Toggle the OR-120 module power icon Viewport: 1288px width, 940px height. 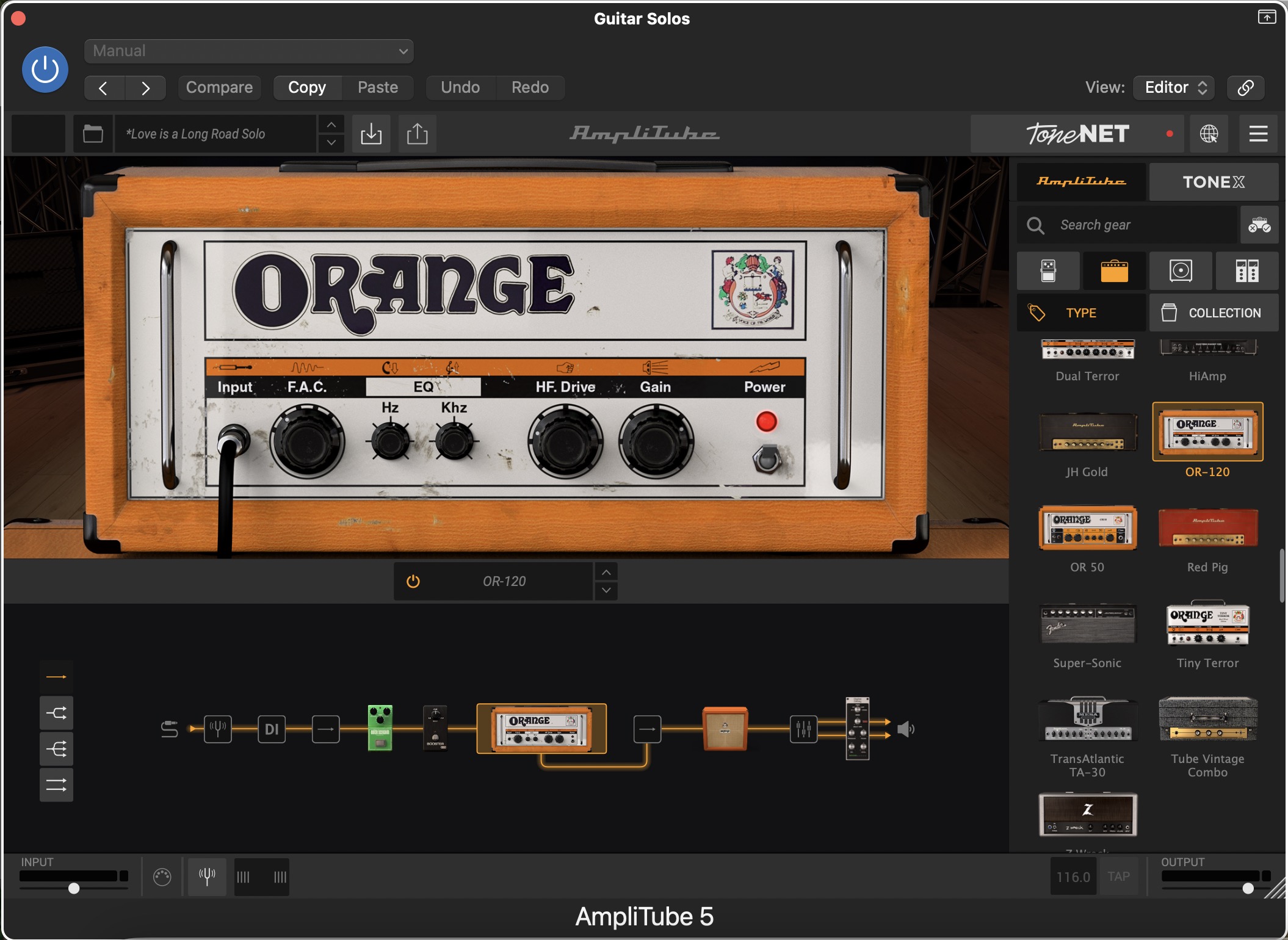(413, 581)
